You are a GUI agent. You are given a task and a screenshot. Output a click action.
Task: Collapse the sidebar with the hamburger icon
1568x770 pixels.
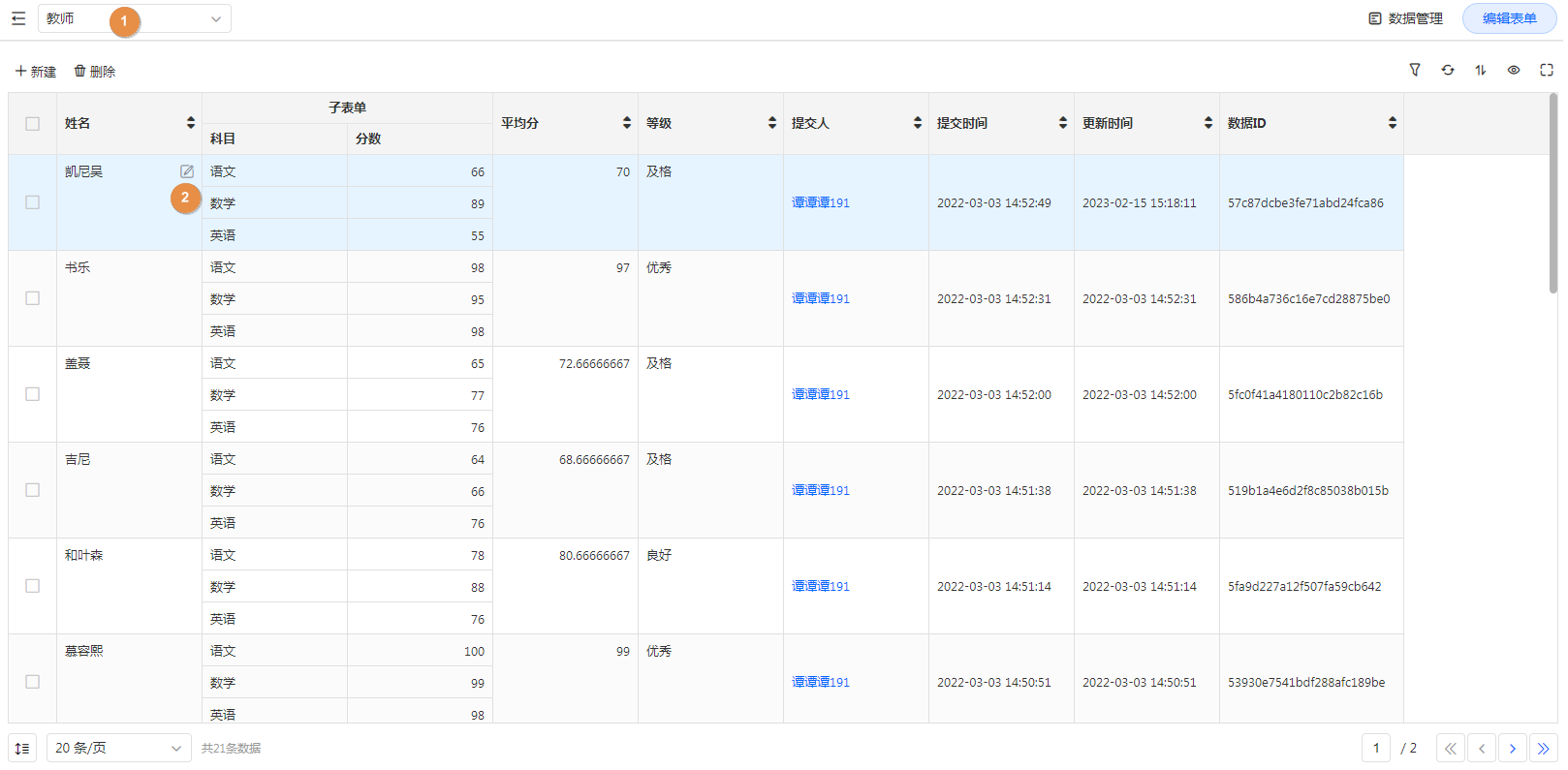(18, 18)
